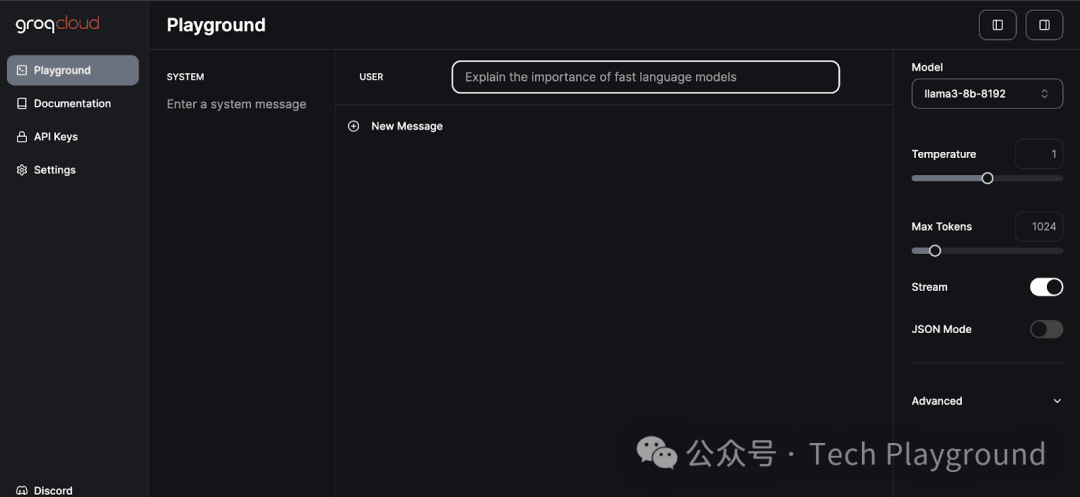Enable the JSON Mode toggle
Image resolution: width=1080 pixels, height=497 pixels.
pyautogui.click(x=1046, y=329)
